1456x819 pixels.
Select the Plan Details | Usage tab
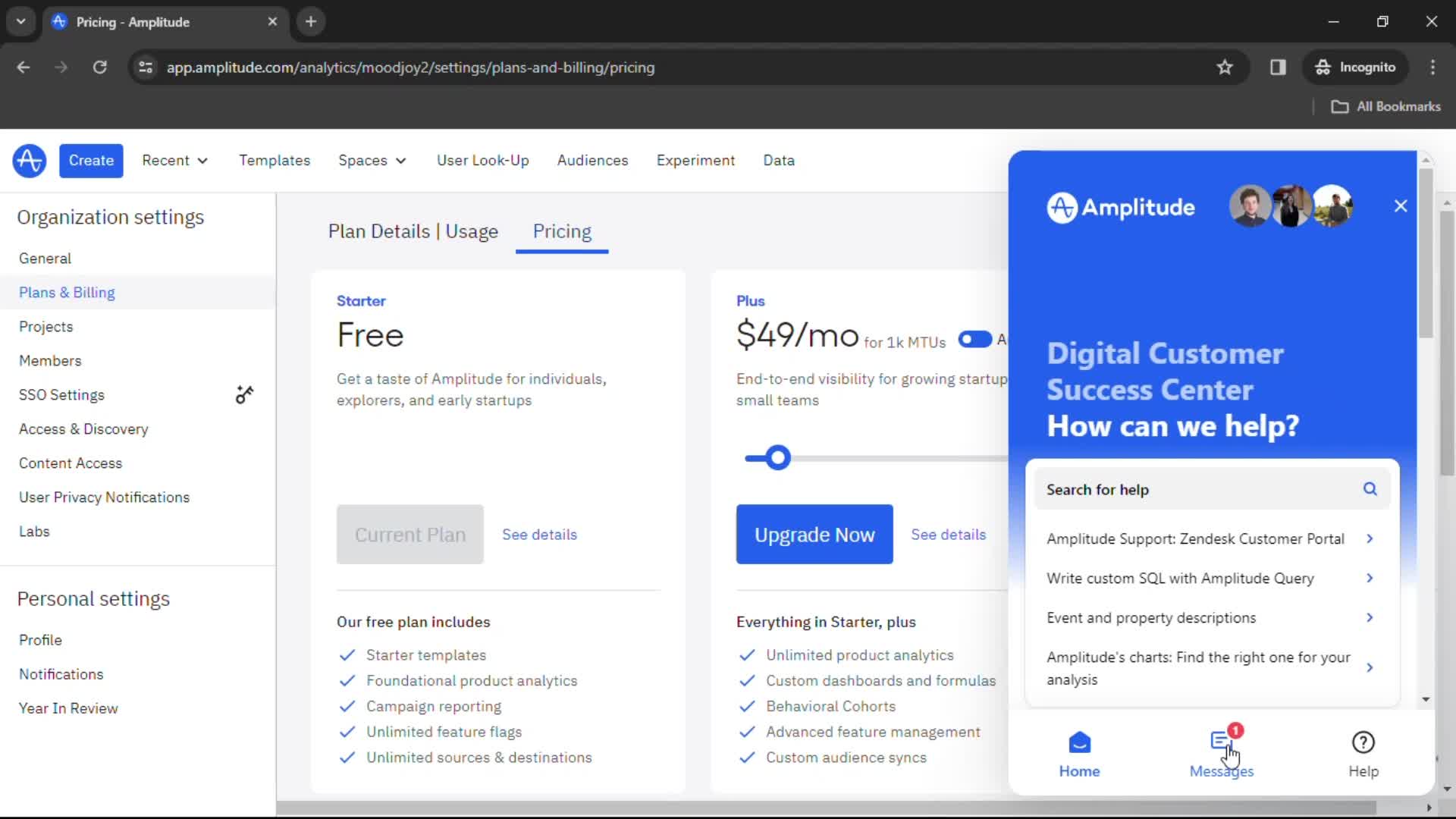coord(413,232)
